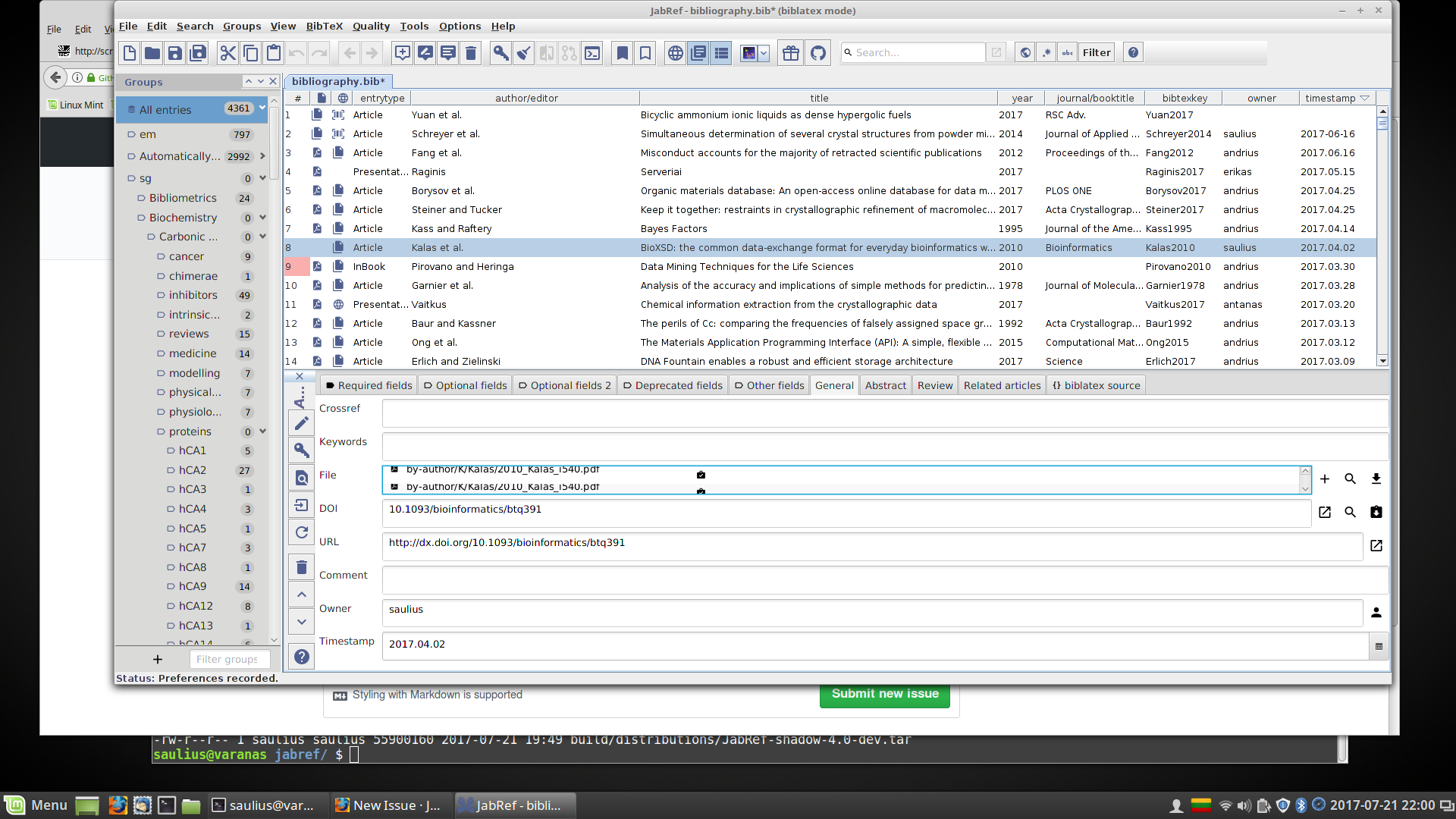Open the Options menu
The image size is (1456, 819).
[x=460, y=26]
